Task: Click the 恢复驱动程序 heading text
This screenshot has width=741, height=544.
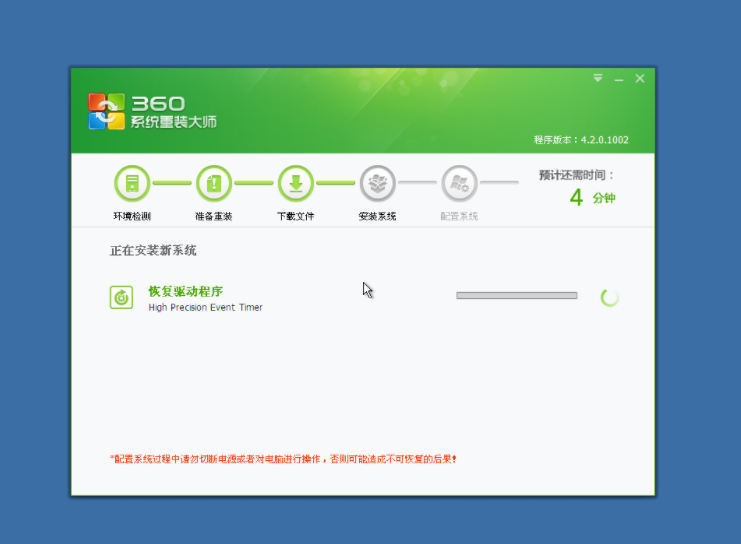Action: click(x=185, y=291)
